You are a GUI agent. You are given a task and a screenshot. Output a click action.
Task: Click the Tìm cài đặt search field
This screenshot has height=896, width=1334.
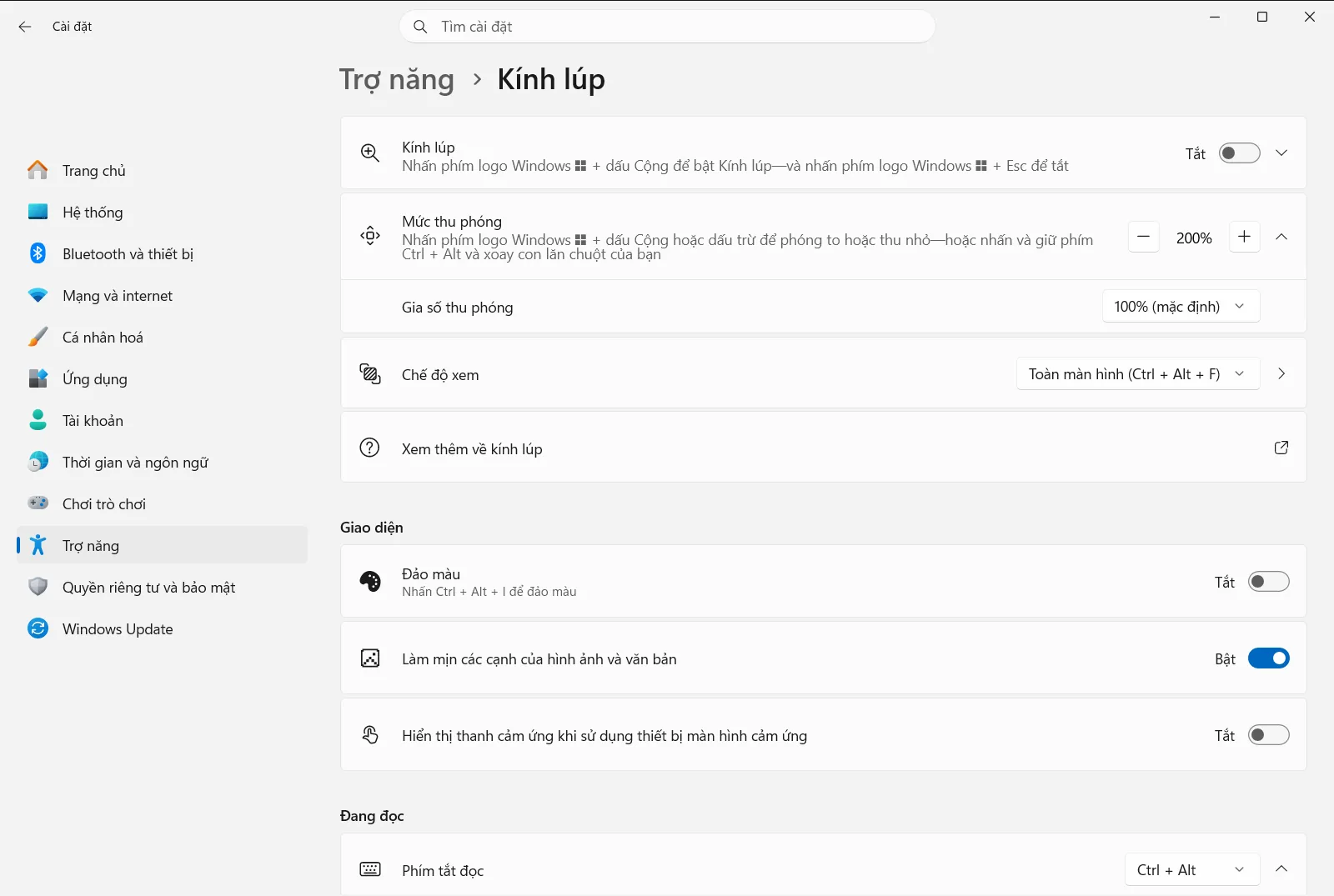[667, 27]
